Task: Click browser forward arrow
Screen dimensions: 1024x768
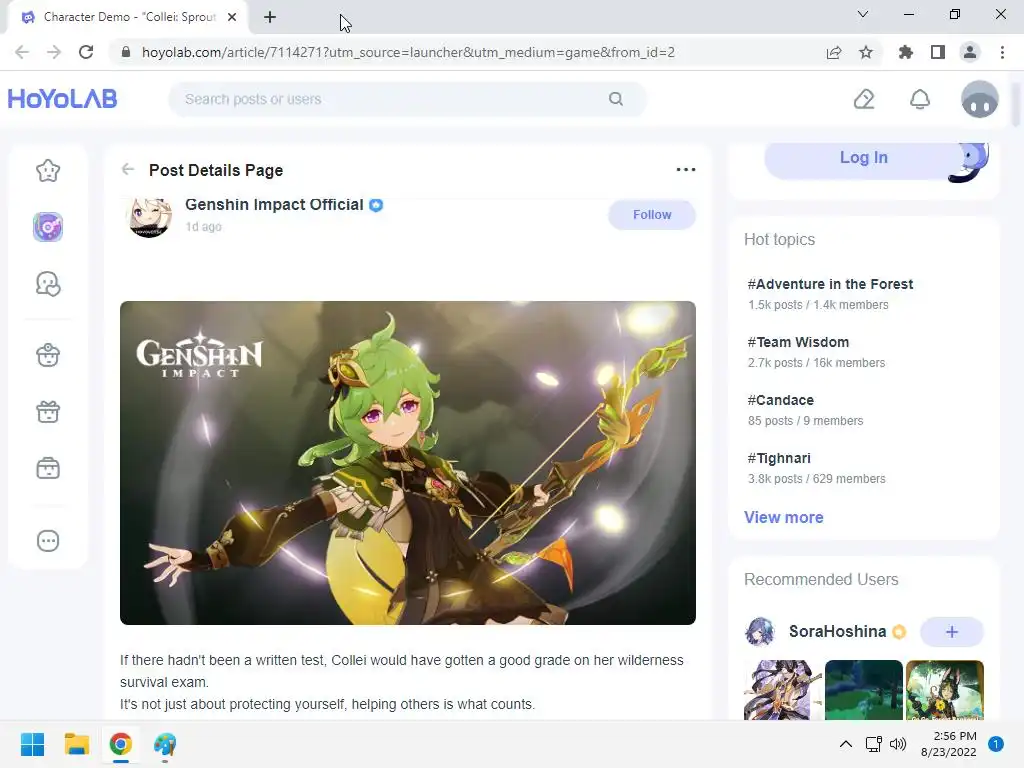Action: 54,52
